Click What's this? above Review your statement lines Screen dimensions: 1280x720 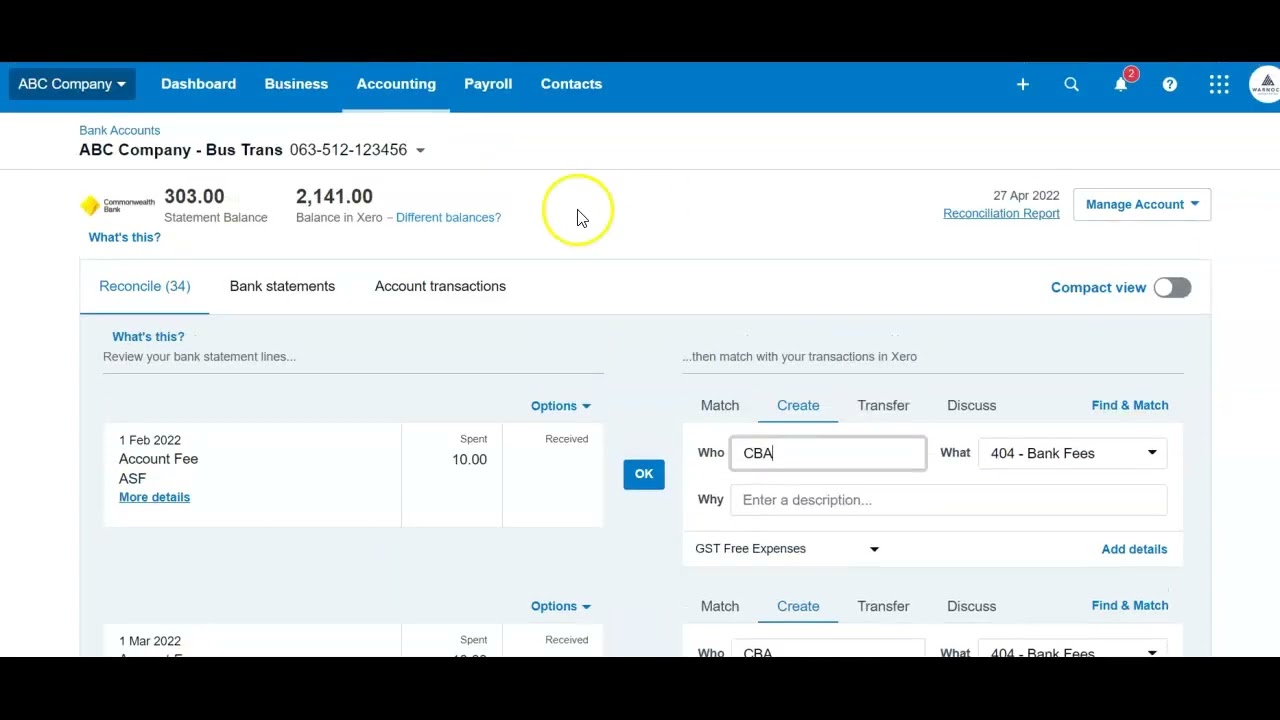click(148, 337)
